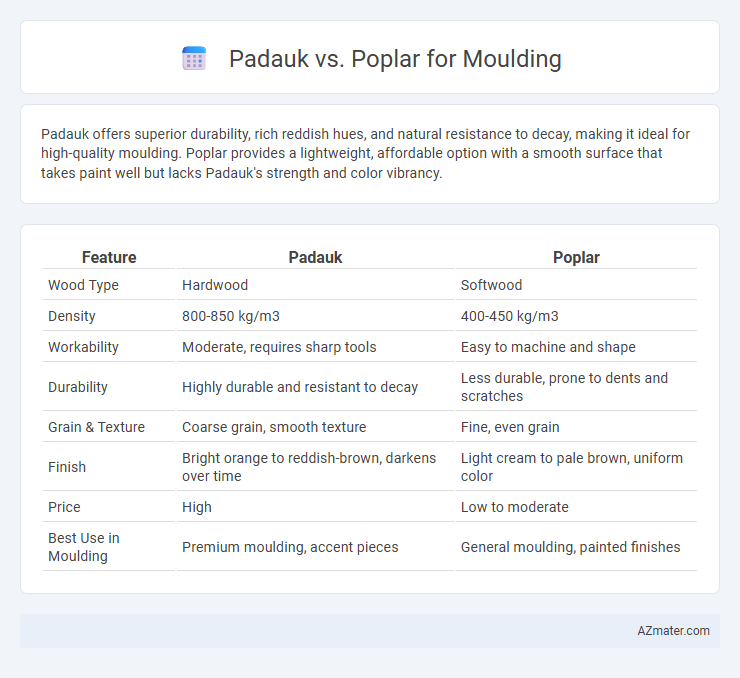Click the intro paragraph about Padauk durability

tap(365, 153)
